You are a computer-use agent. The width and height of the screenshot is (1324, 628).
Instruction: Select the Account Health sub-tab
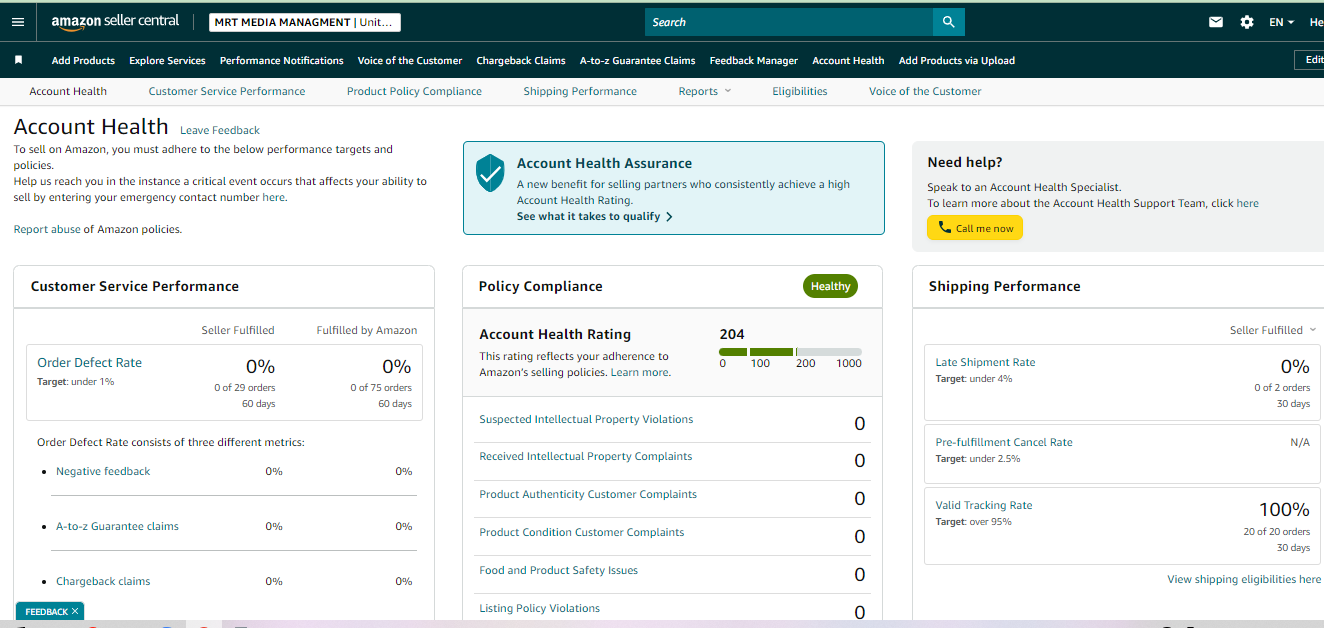[68, 91]
